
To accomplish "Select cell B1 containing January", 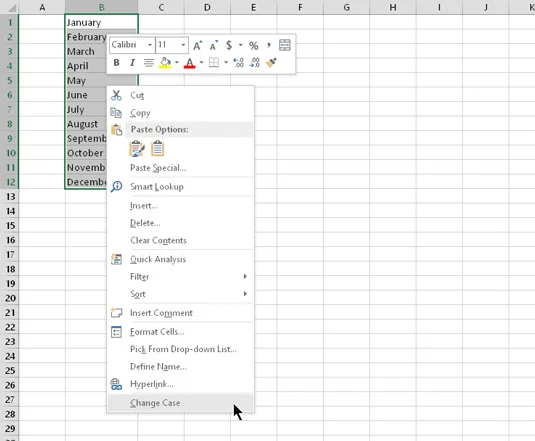I will 101,23.
